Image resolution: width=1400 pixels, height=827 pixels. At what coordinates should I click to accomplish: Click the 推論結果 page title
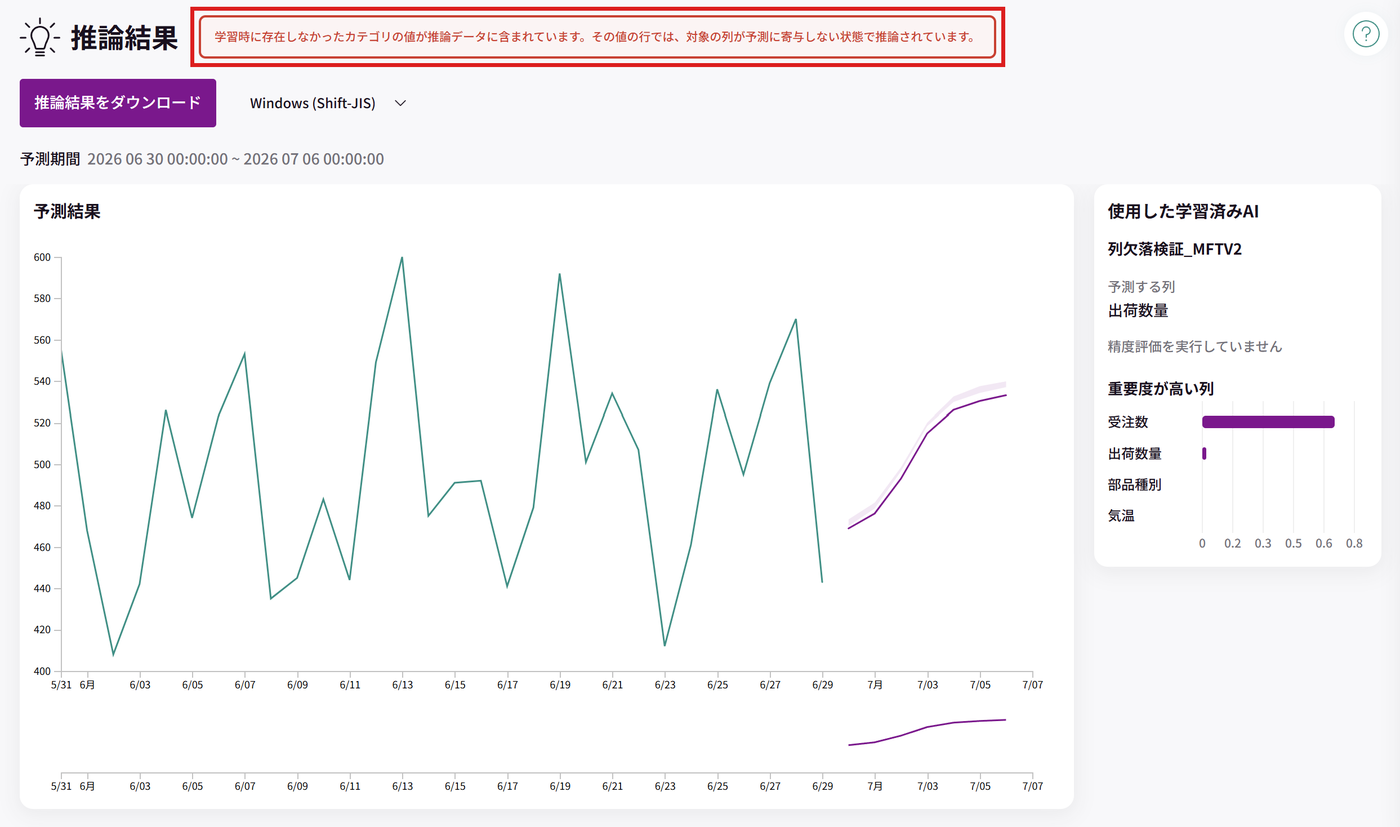pos(124,38)
